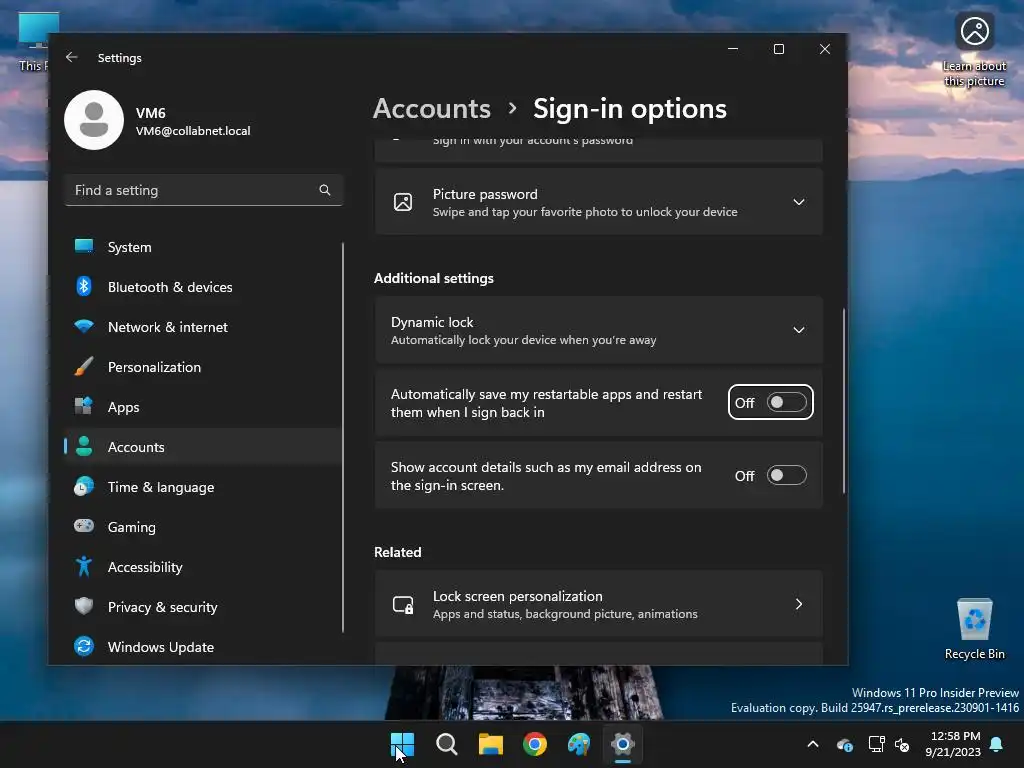Click 'Sign-in options' page title
Viewport: 1024px width, 768px height.
point(630,108)
